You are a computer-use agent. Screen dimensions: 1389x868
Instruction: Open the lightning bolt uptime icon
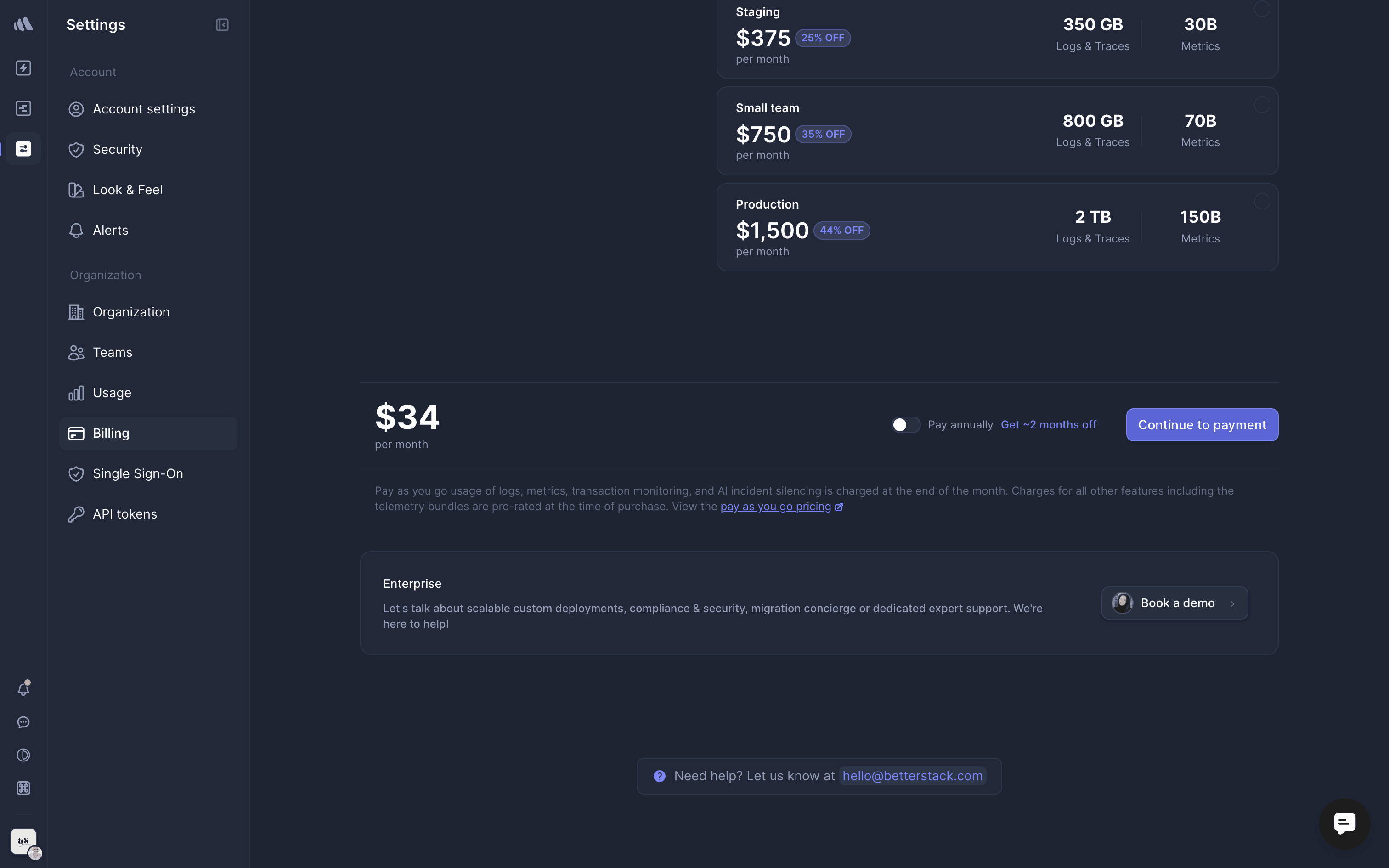(23, 68)
